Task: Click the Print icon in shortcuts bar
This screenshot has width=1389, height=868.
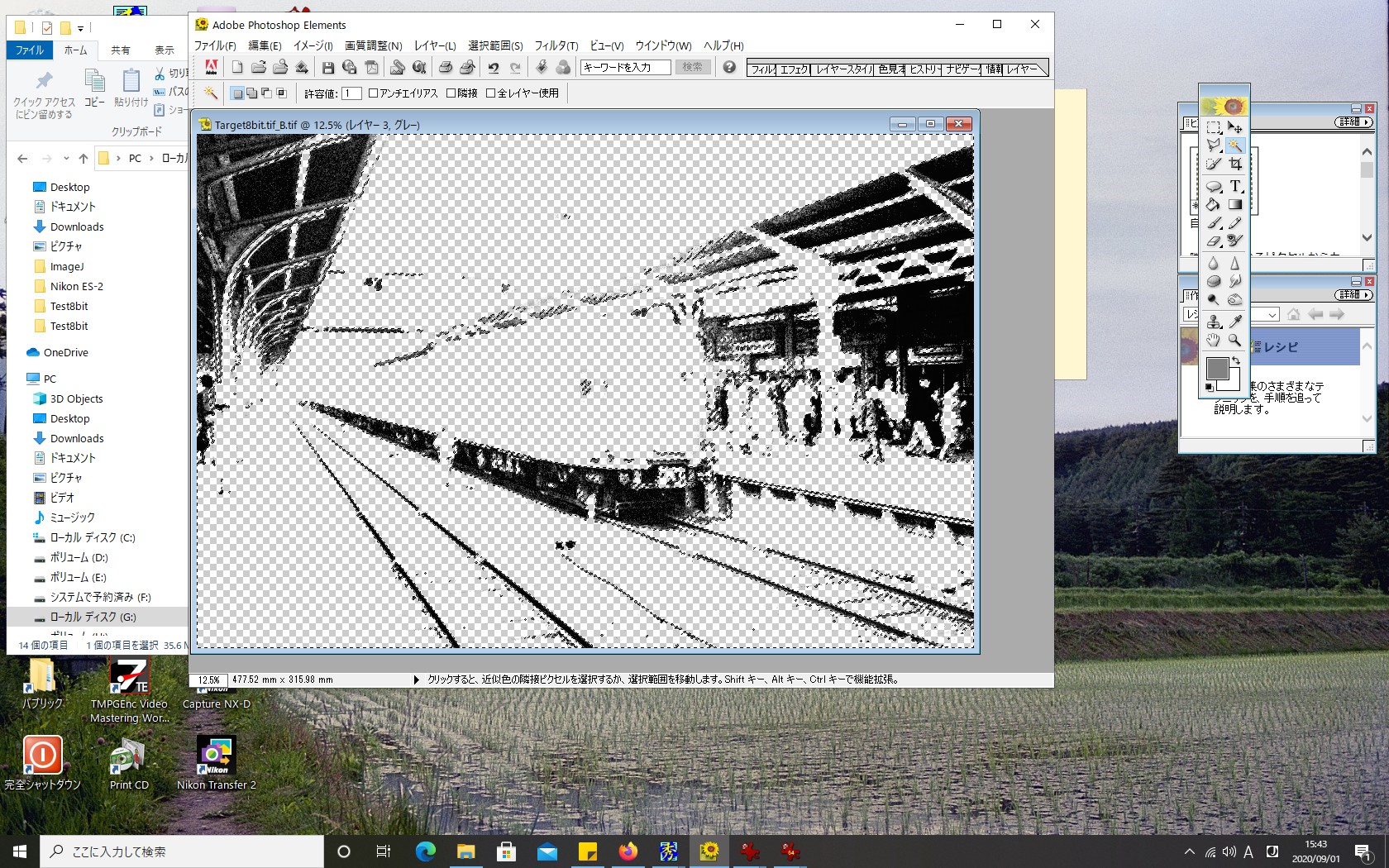Action: [446, 68]
